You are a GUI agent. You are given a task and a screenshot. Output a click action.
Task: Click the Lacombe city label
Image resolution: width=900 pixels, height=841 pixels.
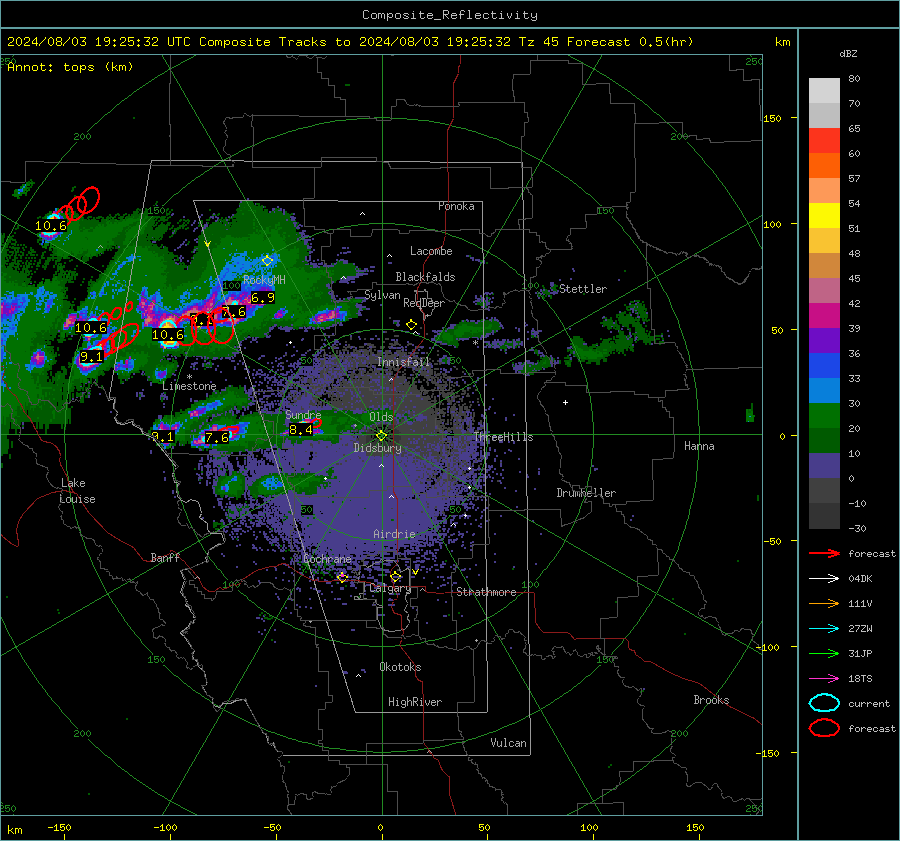point(431,251)
